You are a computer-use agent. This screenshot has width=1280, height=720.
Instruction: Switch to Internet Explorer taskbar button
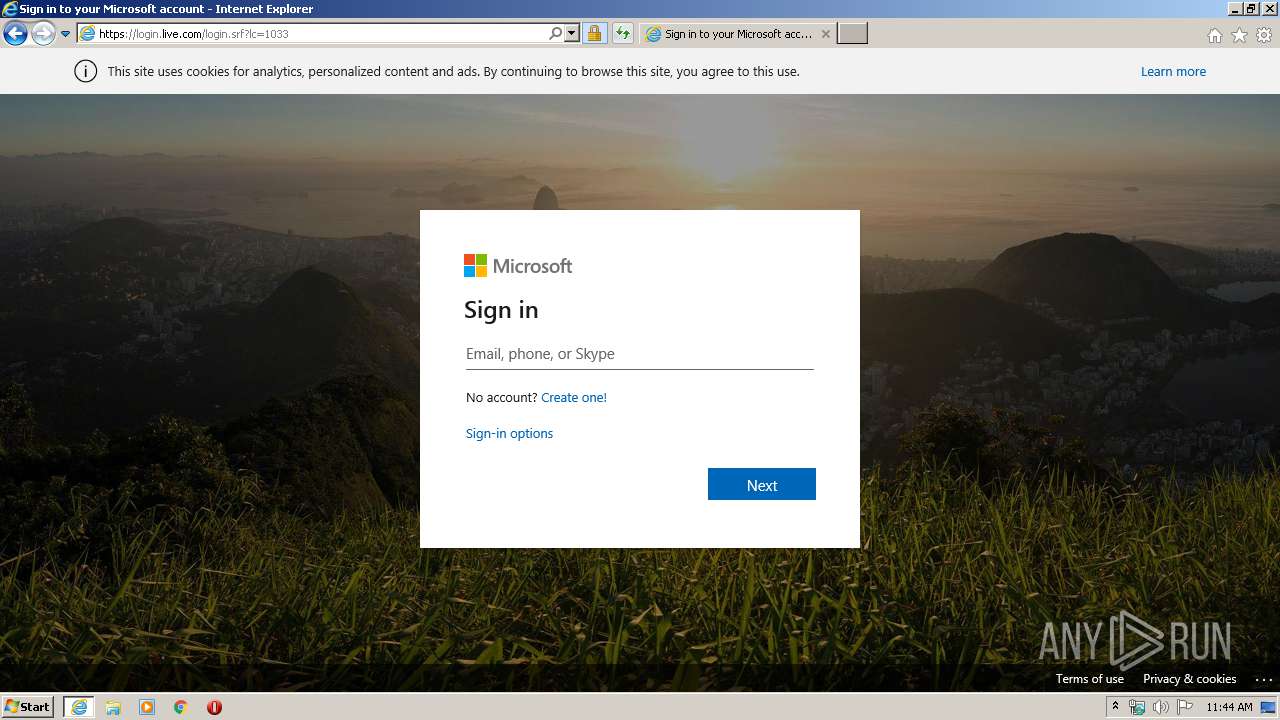[79, 707]
